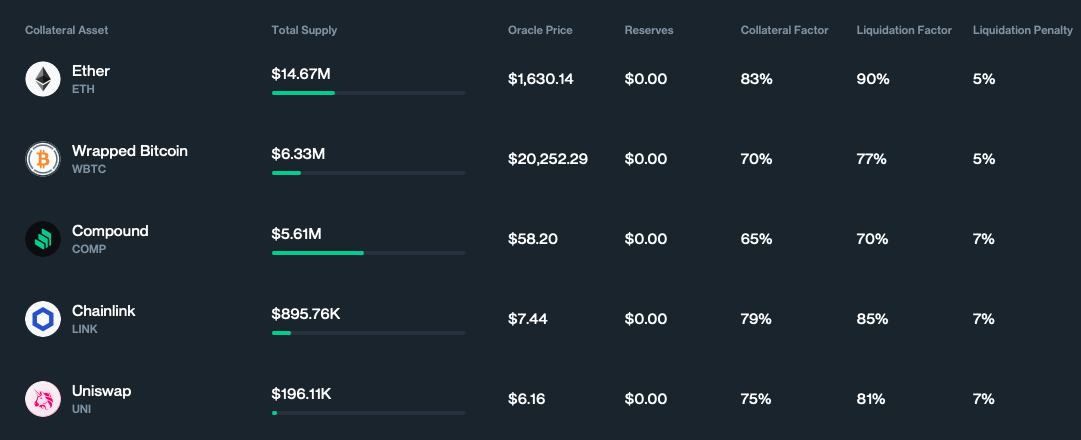Select the $6.16 oracle price
The height and width of the screenshot is (440, 1081).
[x=527, y=399]
